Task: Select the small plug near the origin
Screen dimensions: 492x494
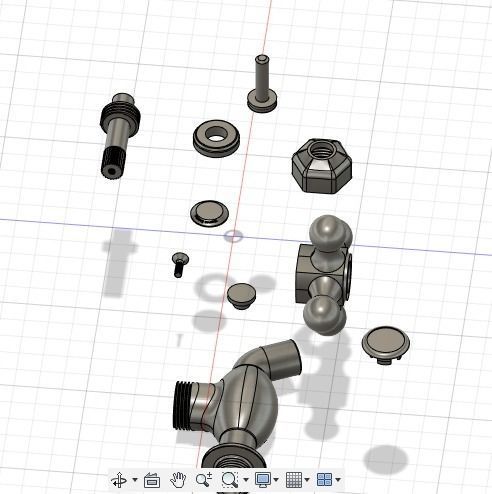Action: [241, 295]
